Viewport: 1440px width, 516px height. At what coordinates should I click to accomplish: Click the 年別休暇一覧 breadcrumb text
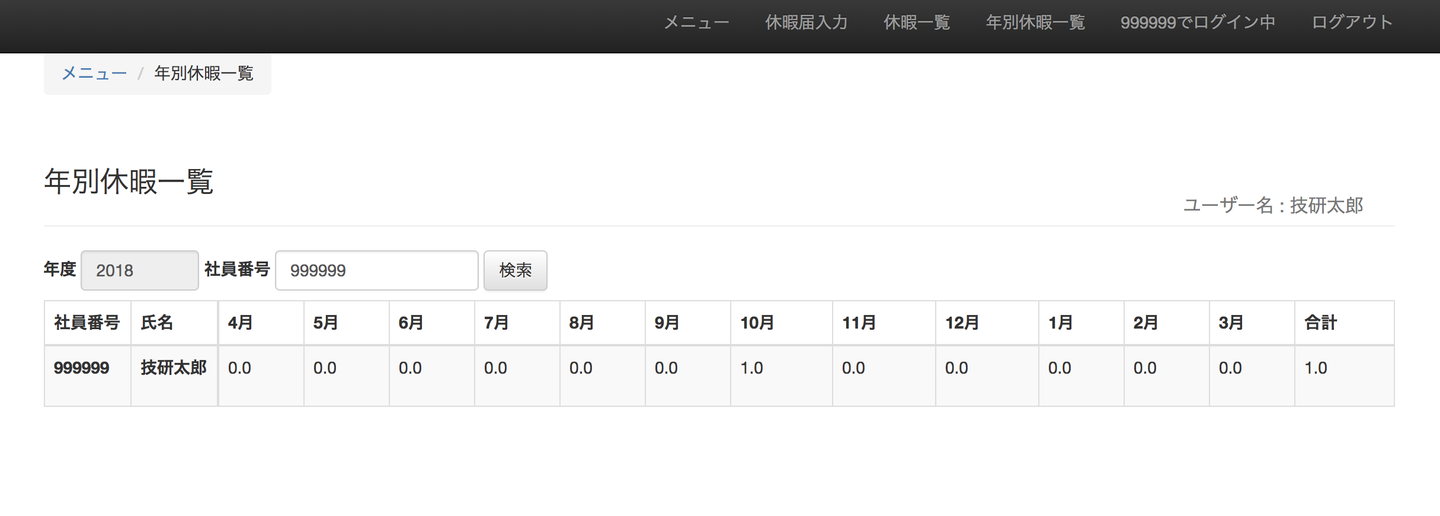(x=204, y=73)
